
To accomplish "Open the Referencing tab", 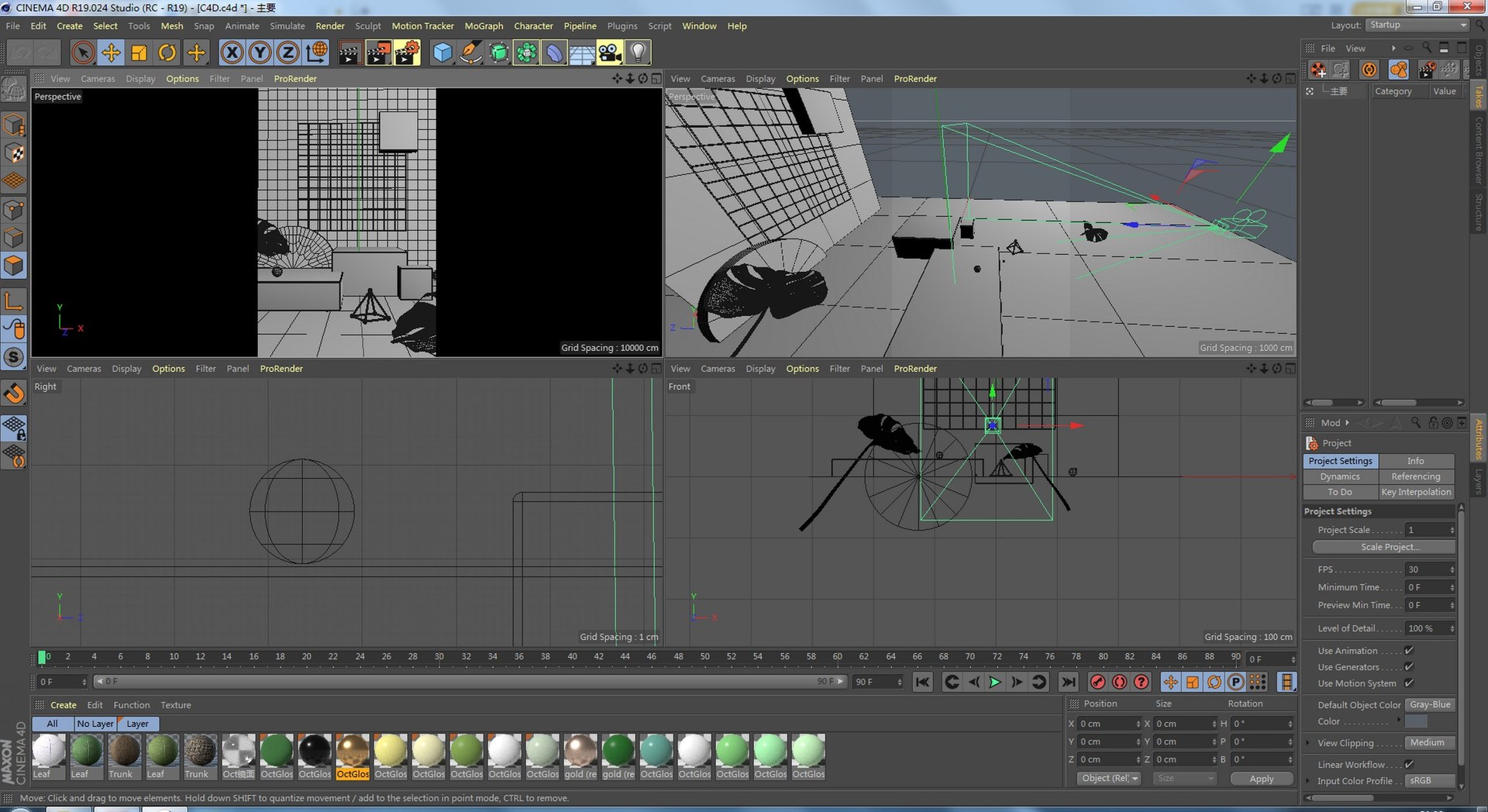I will coord(1416,477).
